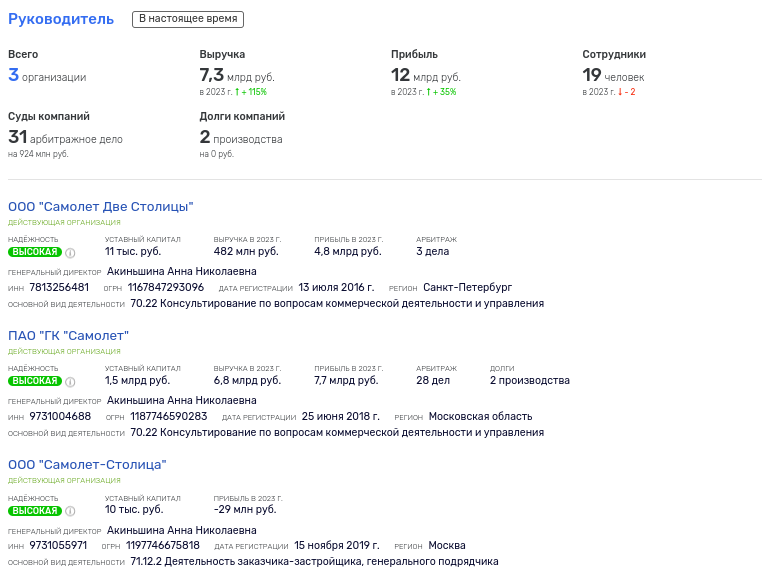Click activity '71.12.2 Деятельность заказчика-застройщика'
Screen dimensions: 763x575
tap(314, 561)
